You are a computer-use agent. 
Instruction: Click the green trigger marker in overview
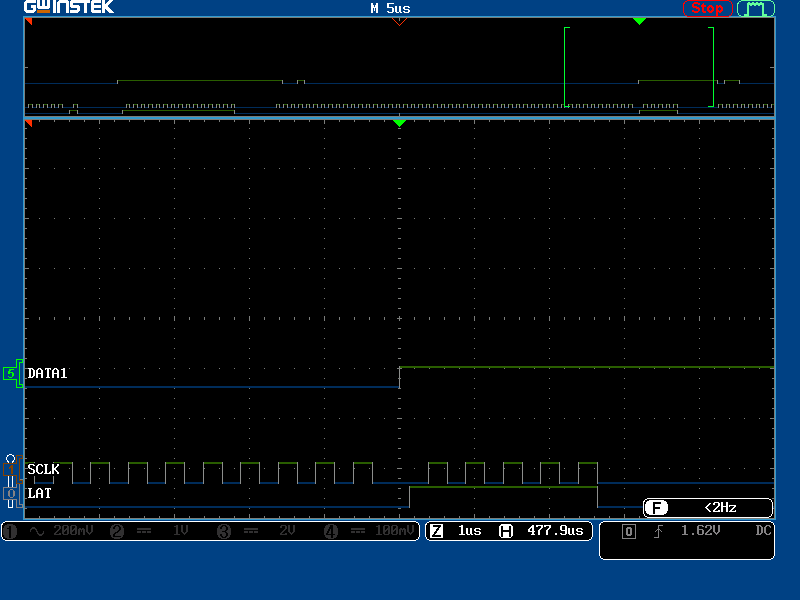point(639,21)
